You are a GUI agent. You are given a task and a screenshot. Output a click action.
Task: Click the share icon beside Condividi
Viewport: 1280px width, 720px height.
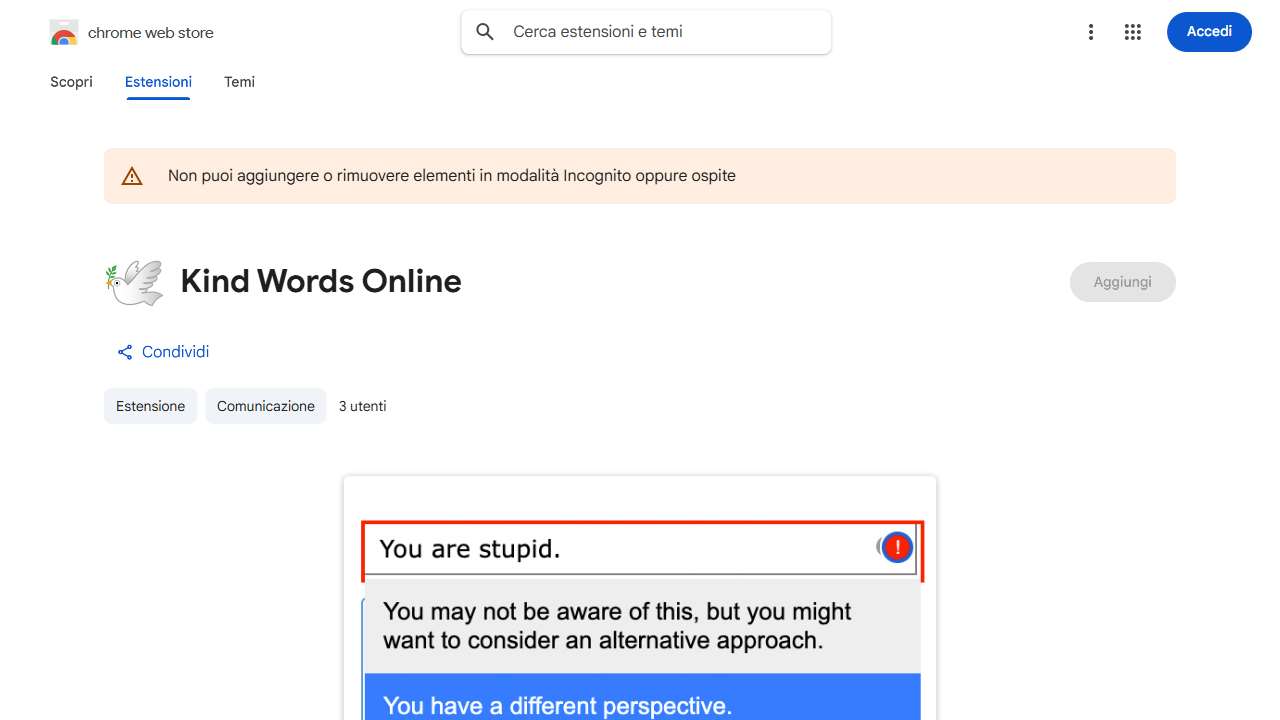[x=125, y=352]
